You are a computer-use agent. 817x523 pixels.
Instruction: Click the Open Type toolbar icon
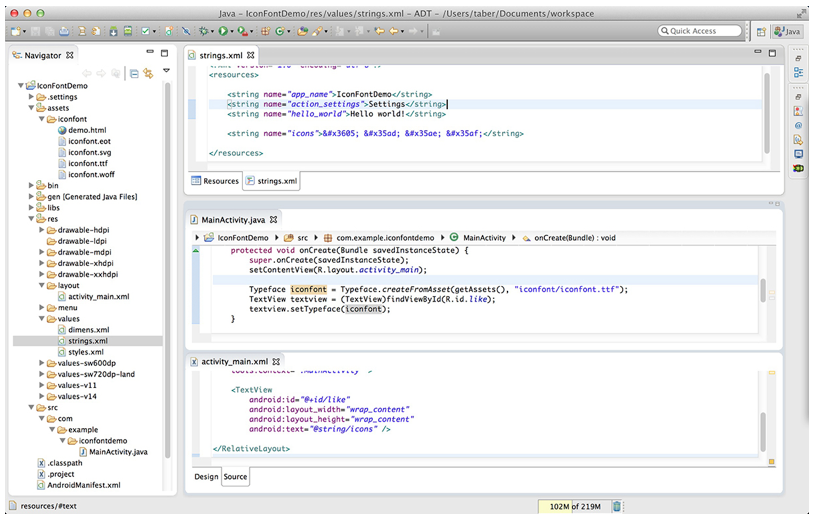tap(302, 32)
